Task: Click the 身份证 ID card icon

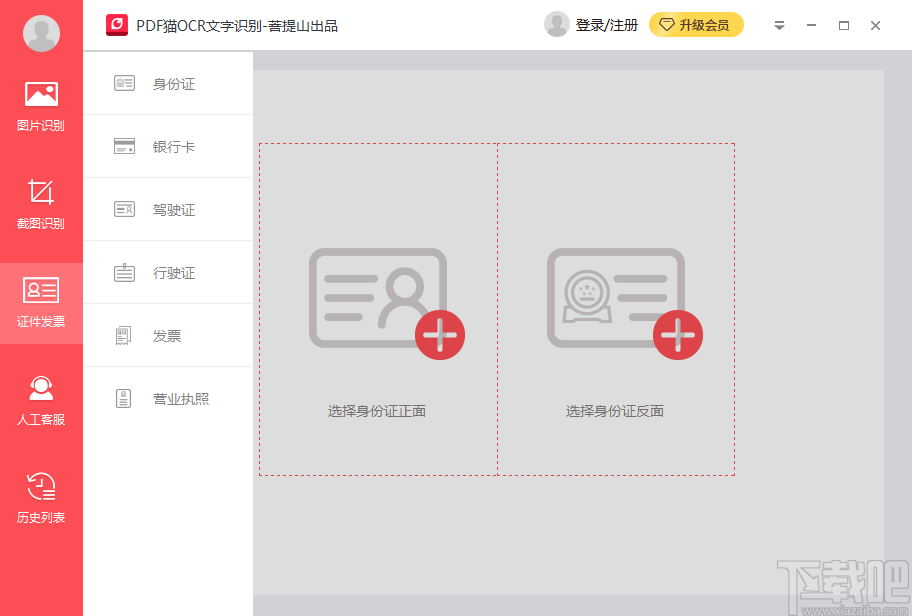Action: coord(124,83)
